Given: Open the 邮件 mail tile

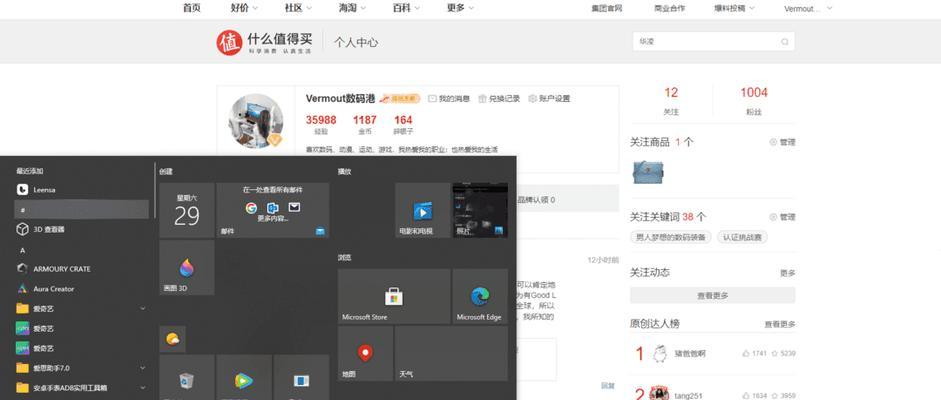Looking at the screenshot, I should pos(272,210).
